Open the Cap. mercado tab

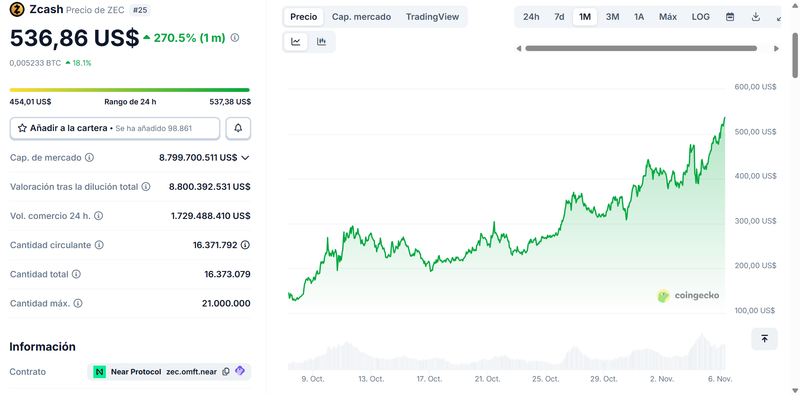[361, 17]
